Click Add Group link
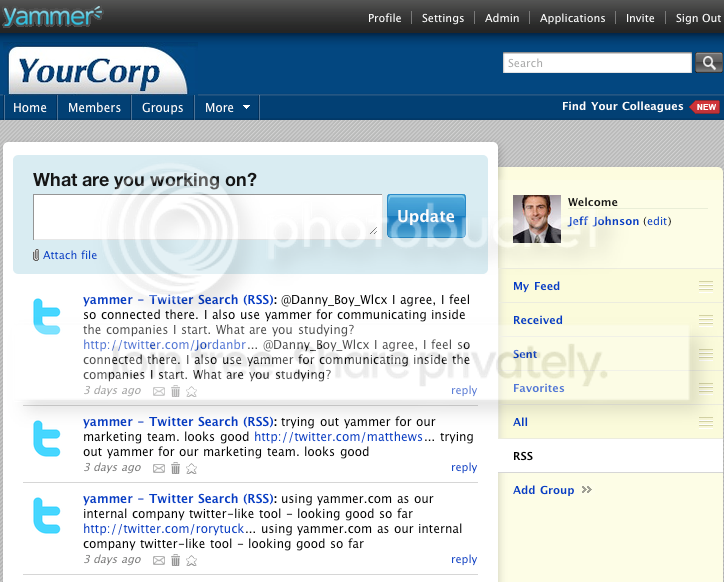This screenshot has width=724, height=582. [x=543, y=490]
